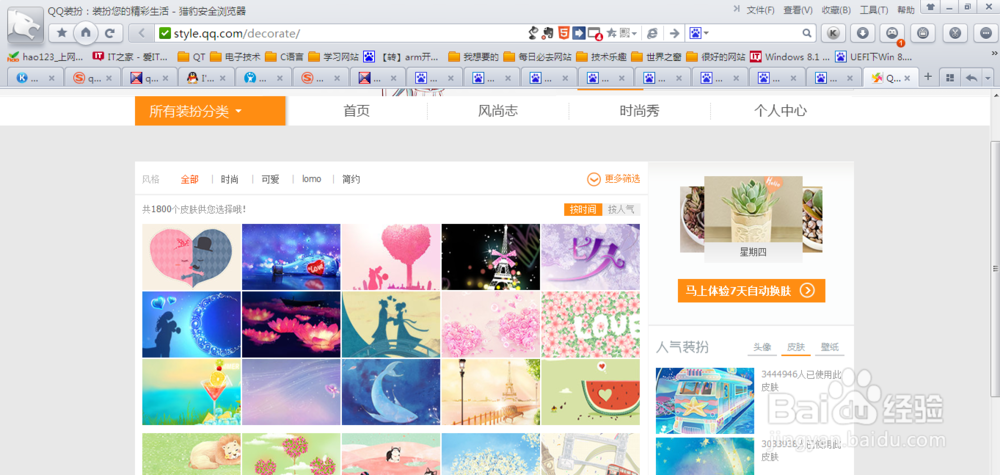This screenshot has width=1000, height=475.
Task: Select the 可爱 style filter
Action: 270,179
